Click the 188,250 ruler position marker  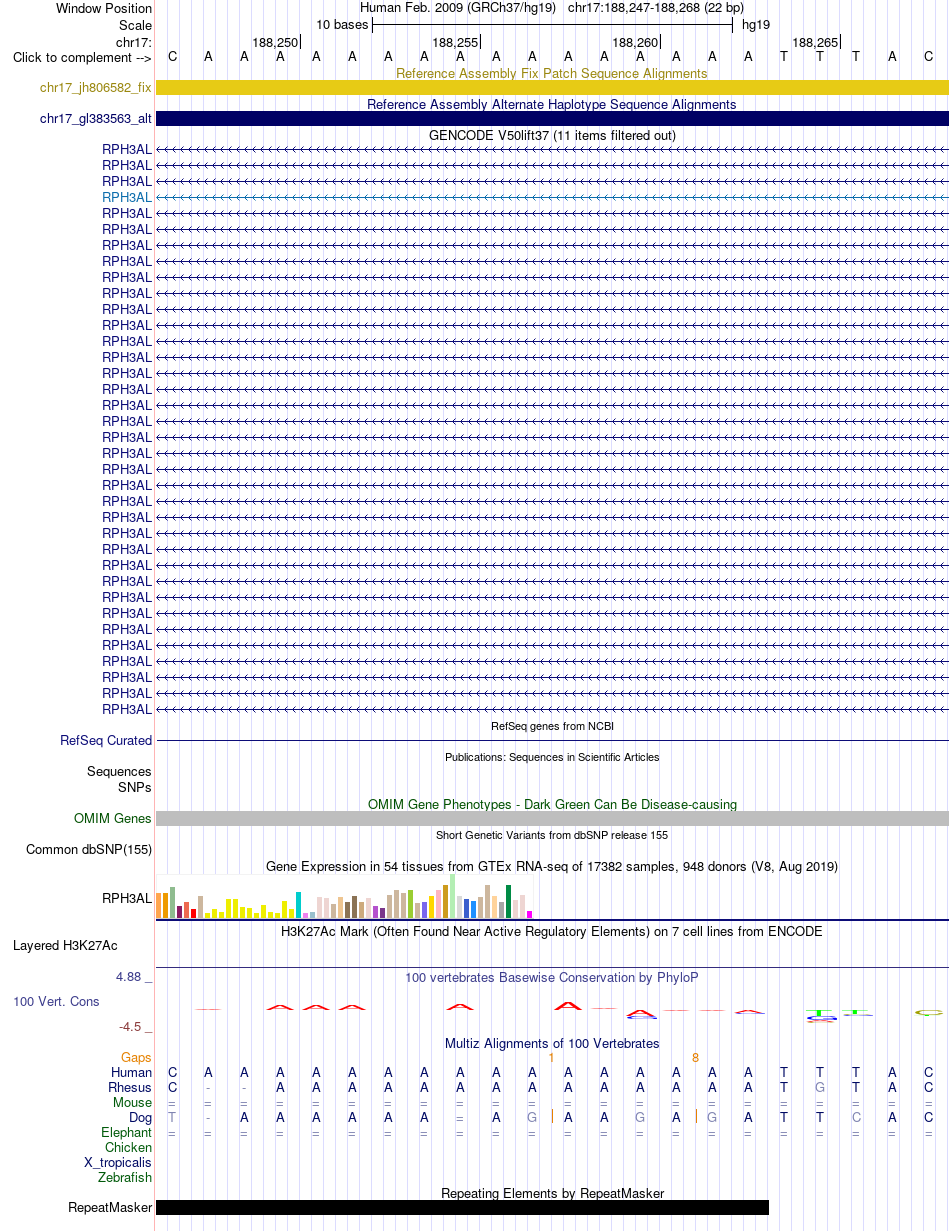tap(275, 42)
